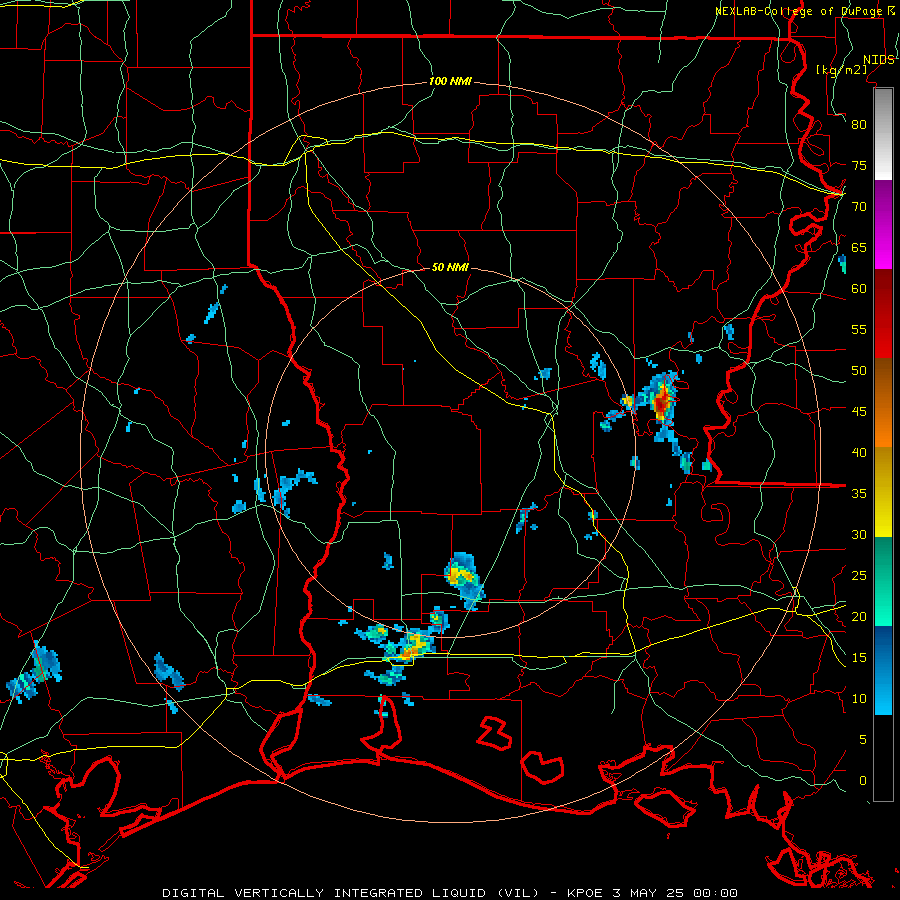Click the "50 NMI" range ring label
The height and width of the screenshot is (900, 900).
point(450,267)
